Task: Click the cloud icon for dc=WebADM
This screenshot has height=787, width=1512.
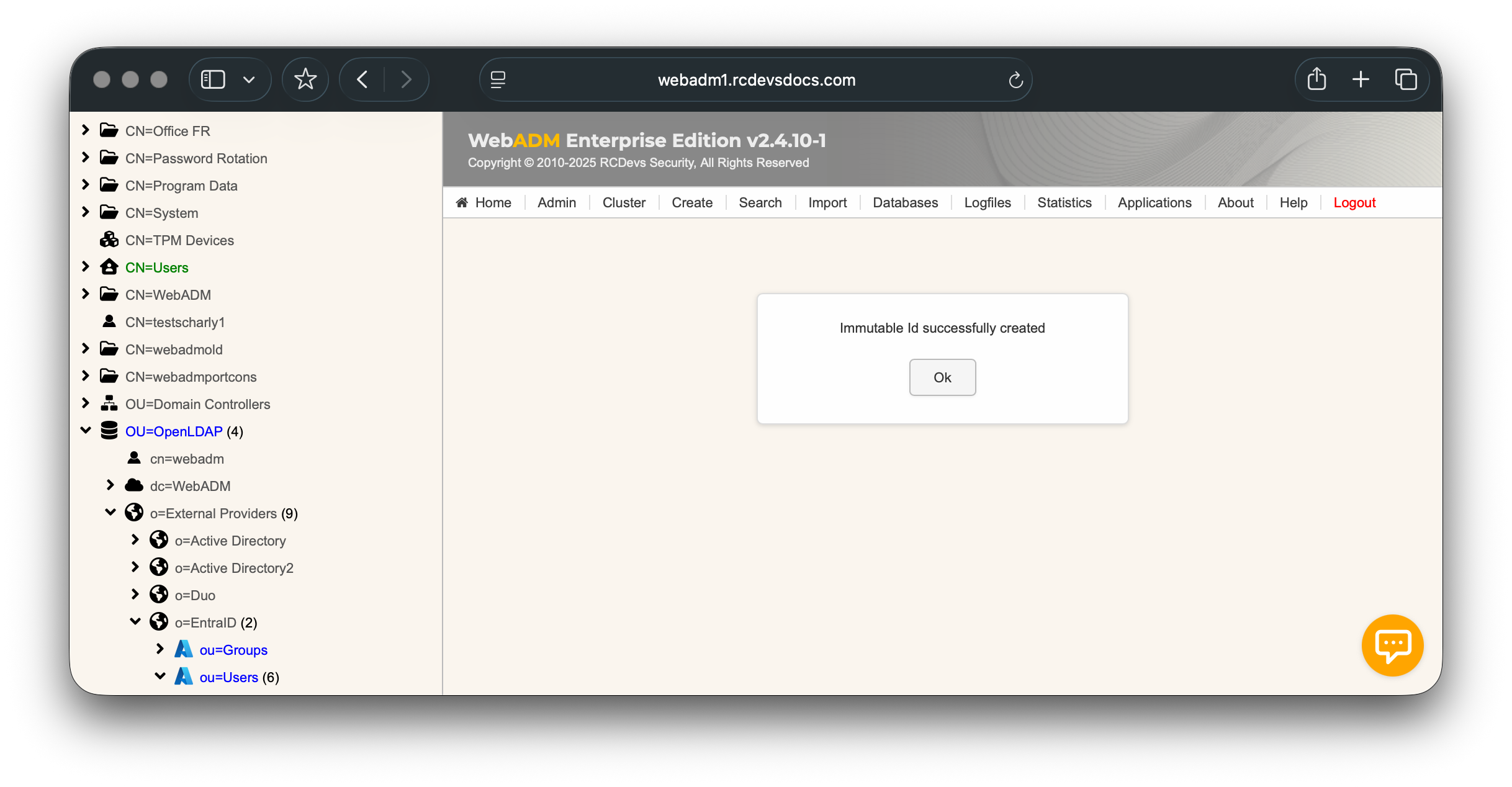Action: [x=134, y=485]
